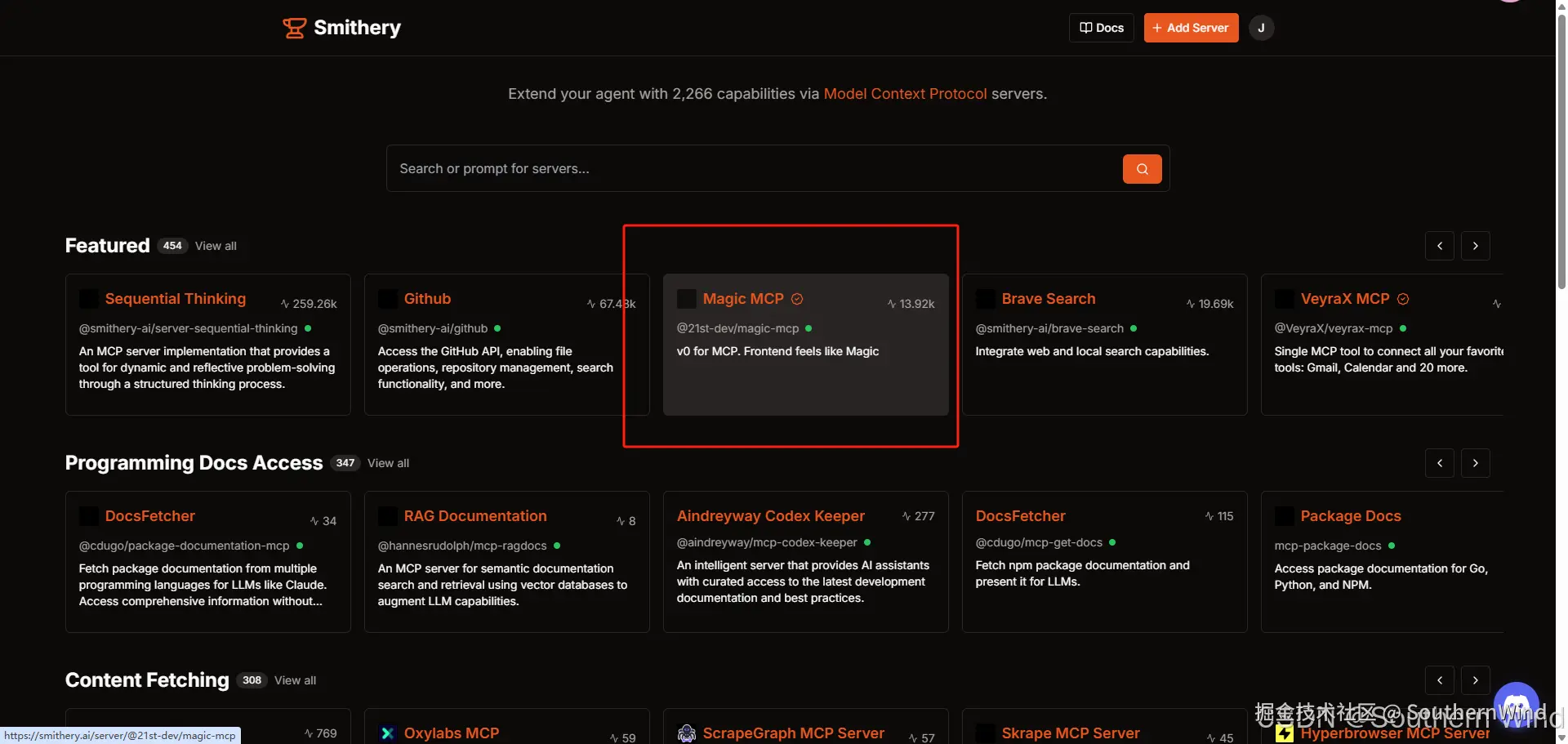
Task: Click the '19.69k' usage count on Brave Search
Action: [1216, 304]
